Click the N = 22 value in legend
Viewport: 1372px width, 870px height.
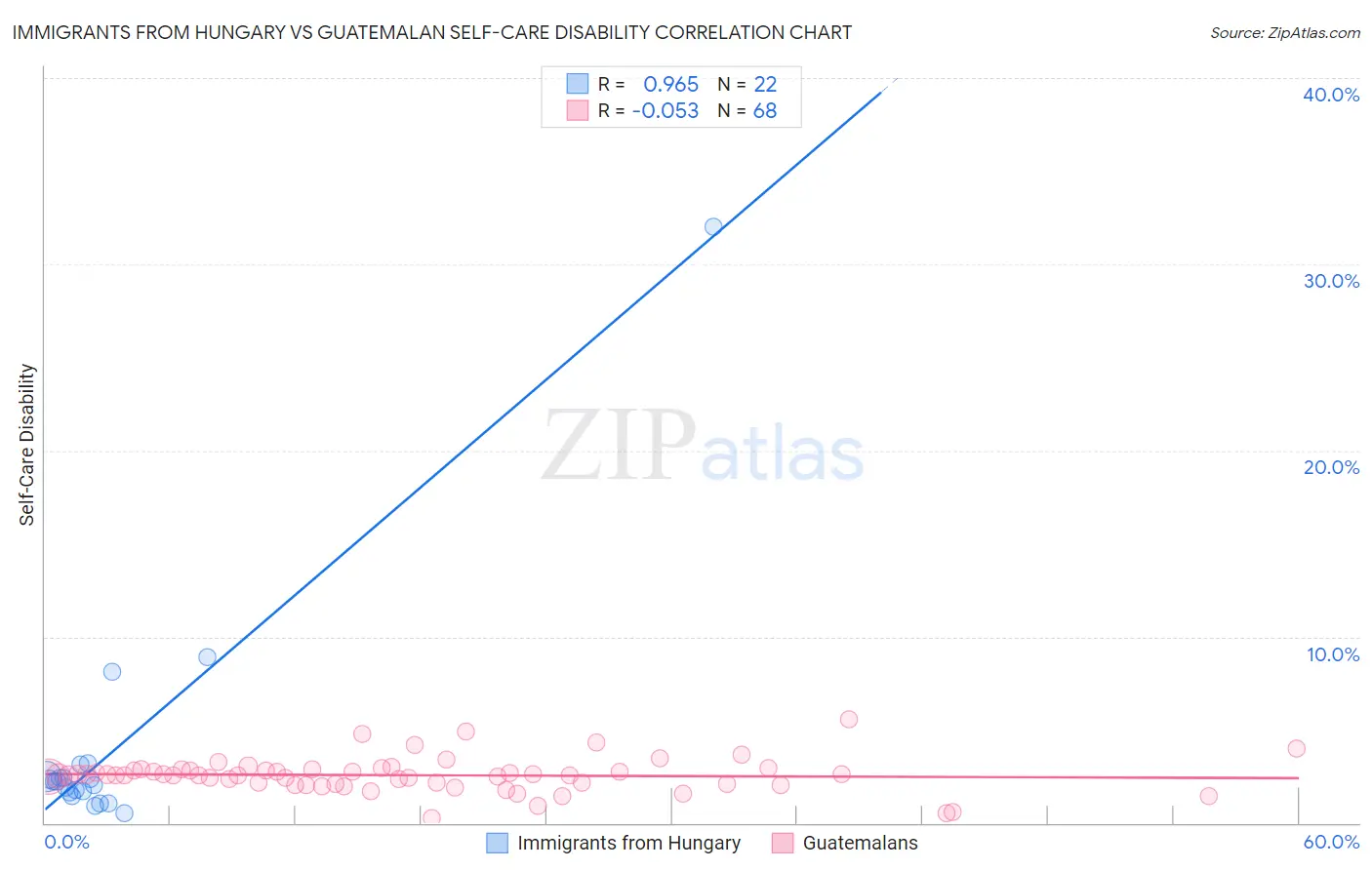(x=747, y=84)
